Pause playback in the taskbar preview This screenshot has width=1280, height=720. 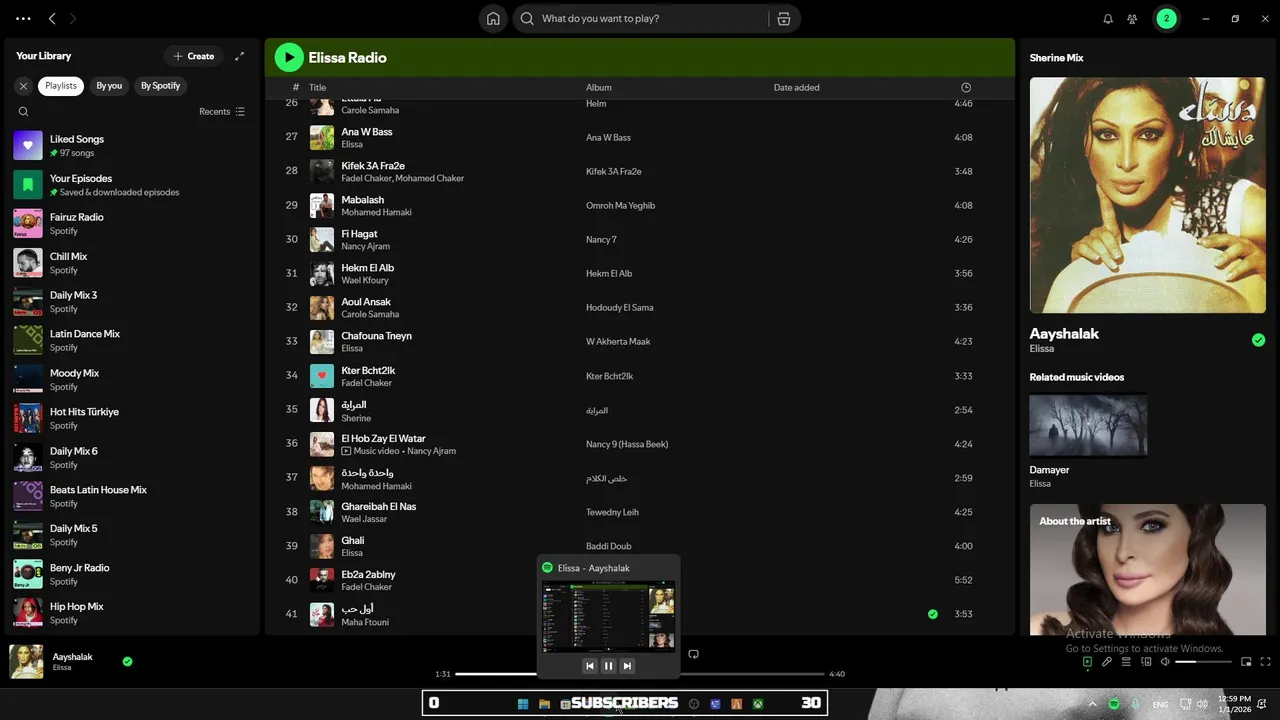(608, 666)
